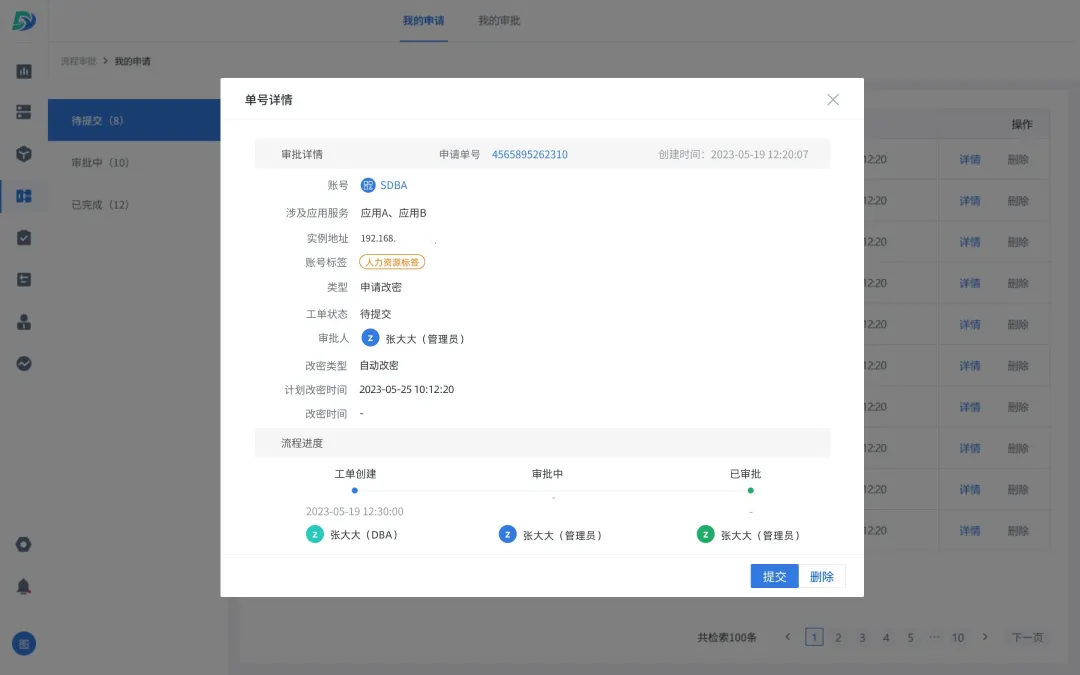Select the 已完成 (12) menu item
Screen dimensions: 1080x675
click(x=100, y=204)
